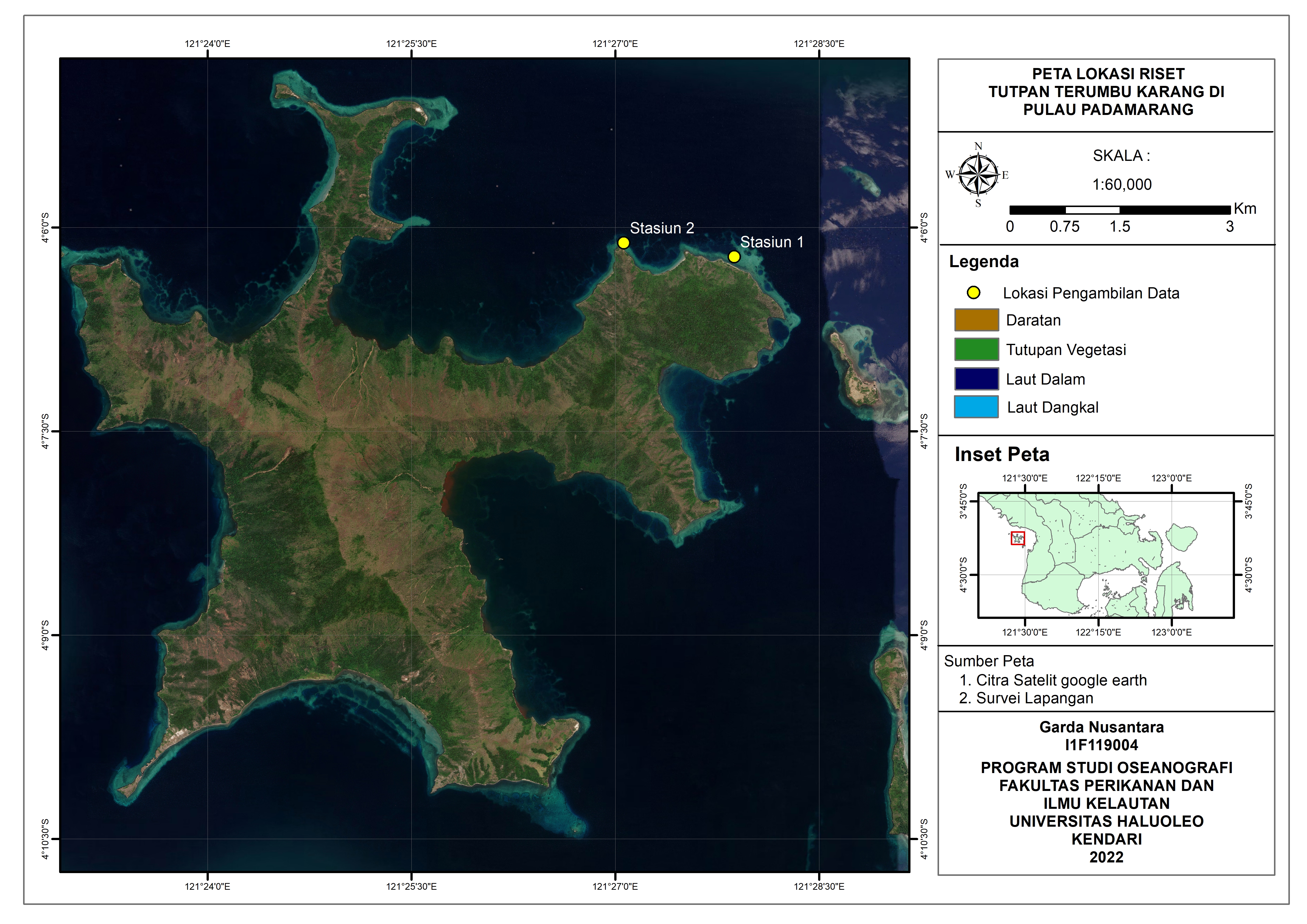The height and width of the screenshot is (924, 1307).
Task: Click the Laut Dalam dark blue swatch
Action: (976, 379)
